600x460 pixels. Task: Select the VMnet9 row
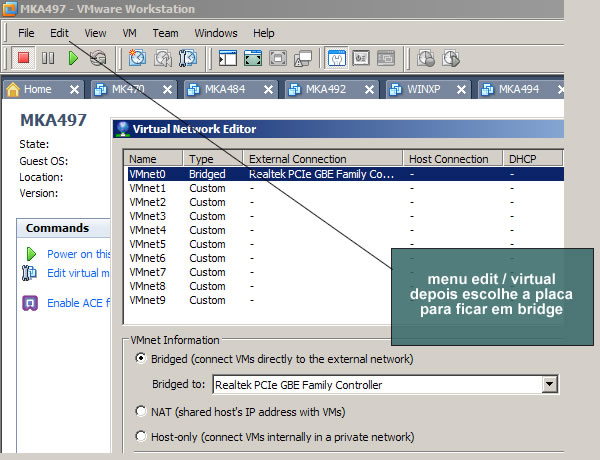point(259,300)
